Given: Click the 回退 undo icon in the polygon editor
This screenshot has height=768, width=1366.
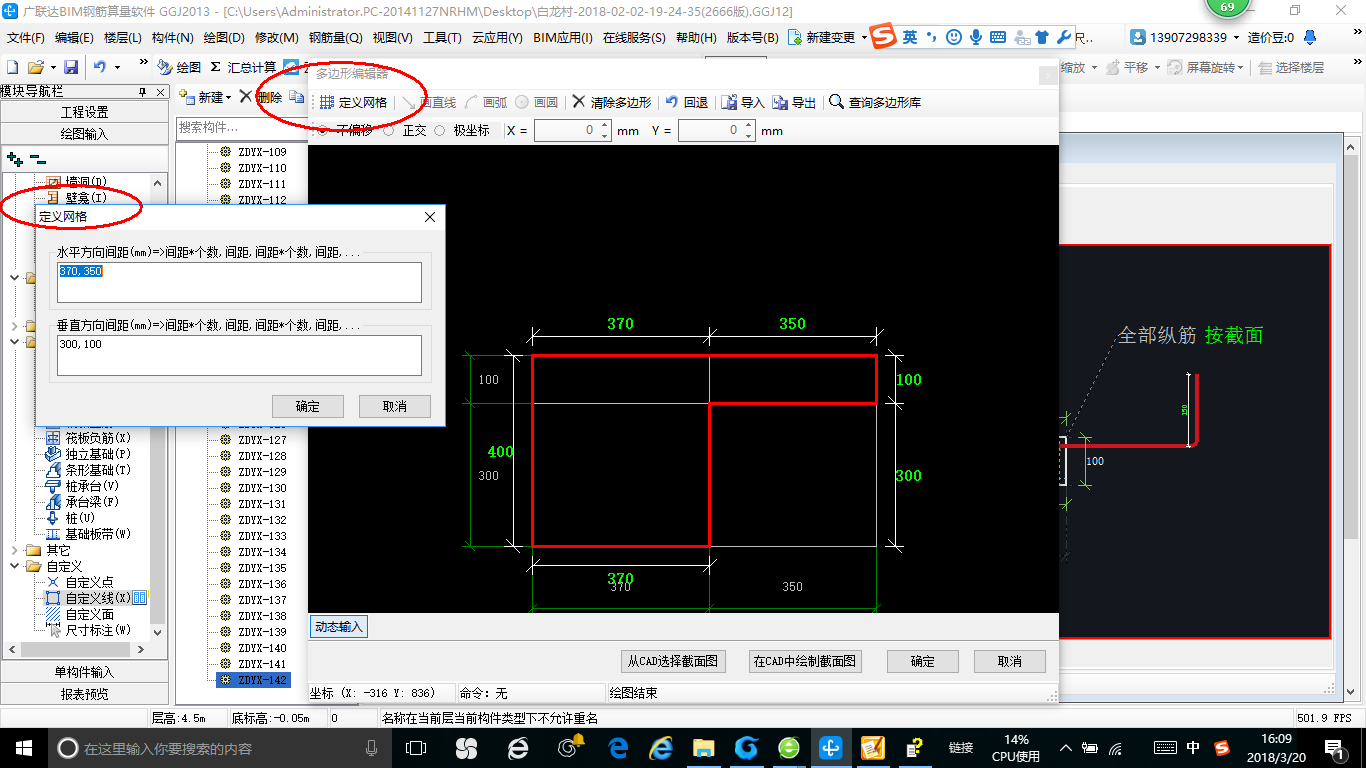Looking at the screenshot, I should (x=672, y=102).
